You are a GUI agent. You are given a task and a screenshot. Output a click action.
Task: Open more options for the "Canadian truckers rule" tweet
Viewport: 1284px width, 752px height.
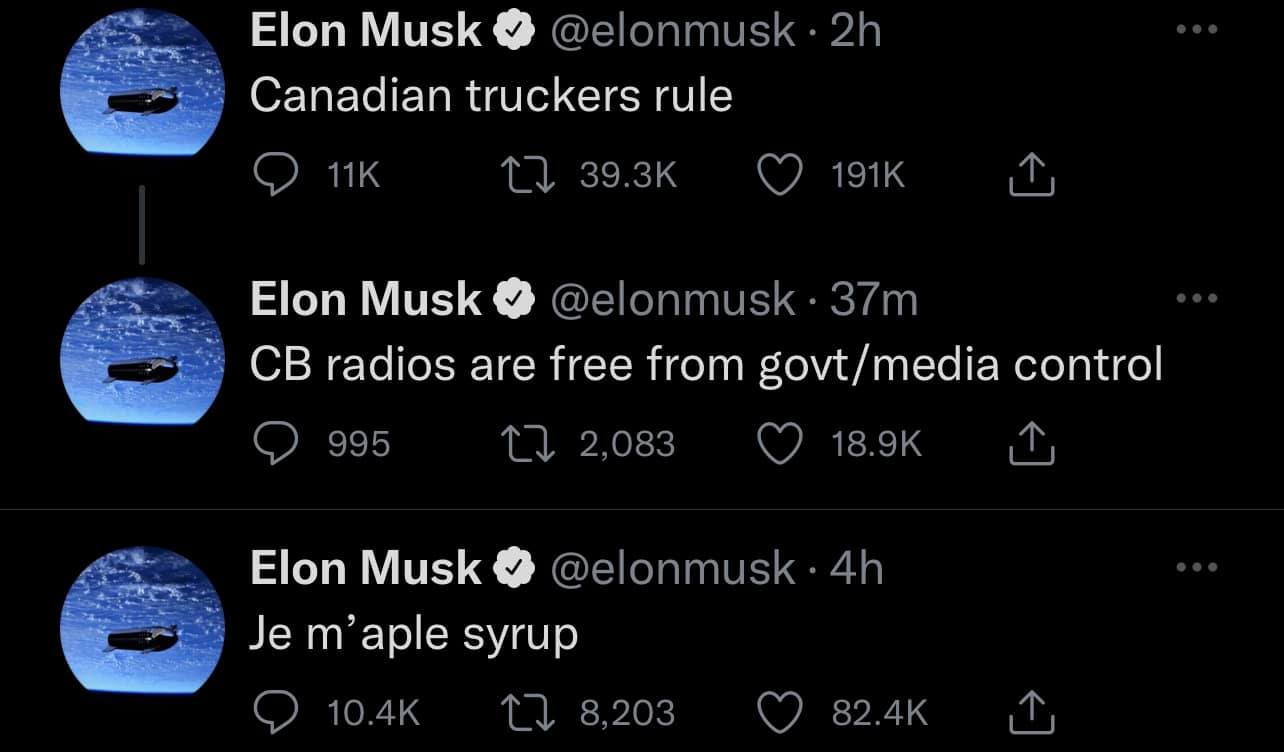(1196, 29)
